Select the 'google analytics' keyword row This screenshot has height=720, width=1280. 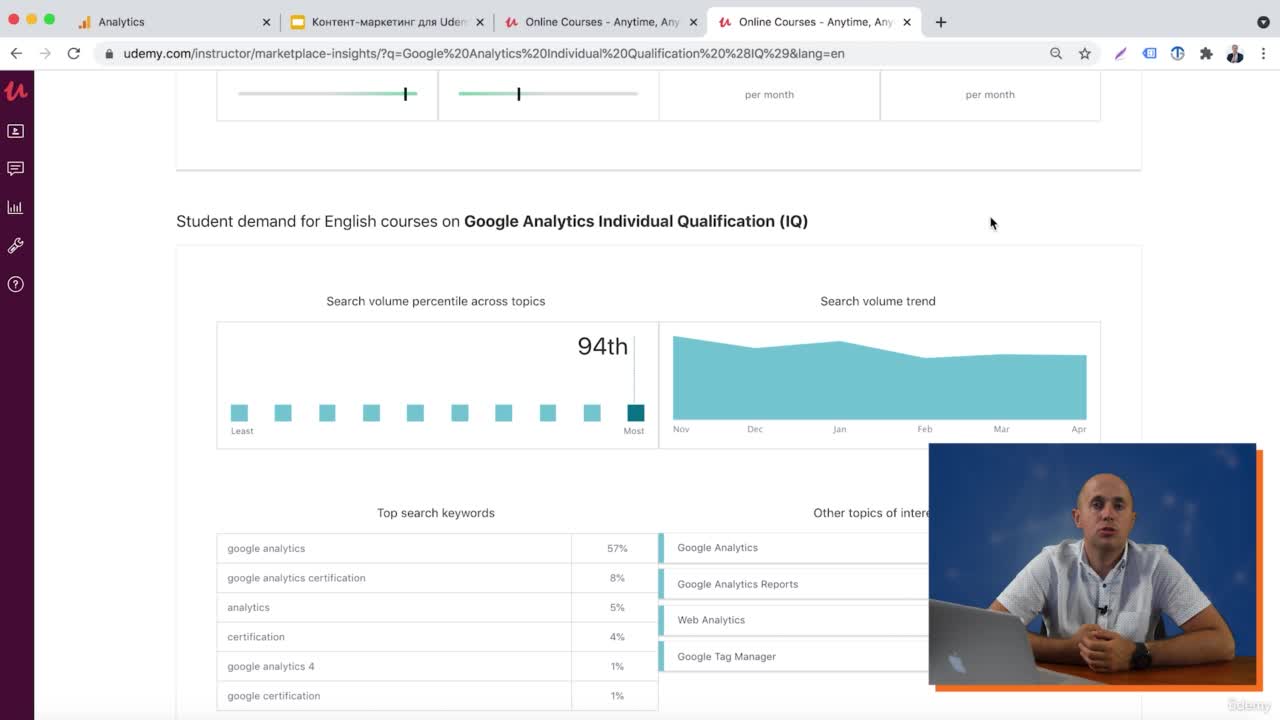point(437,548)
